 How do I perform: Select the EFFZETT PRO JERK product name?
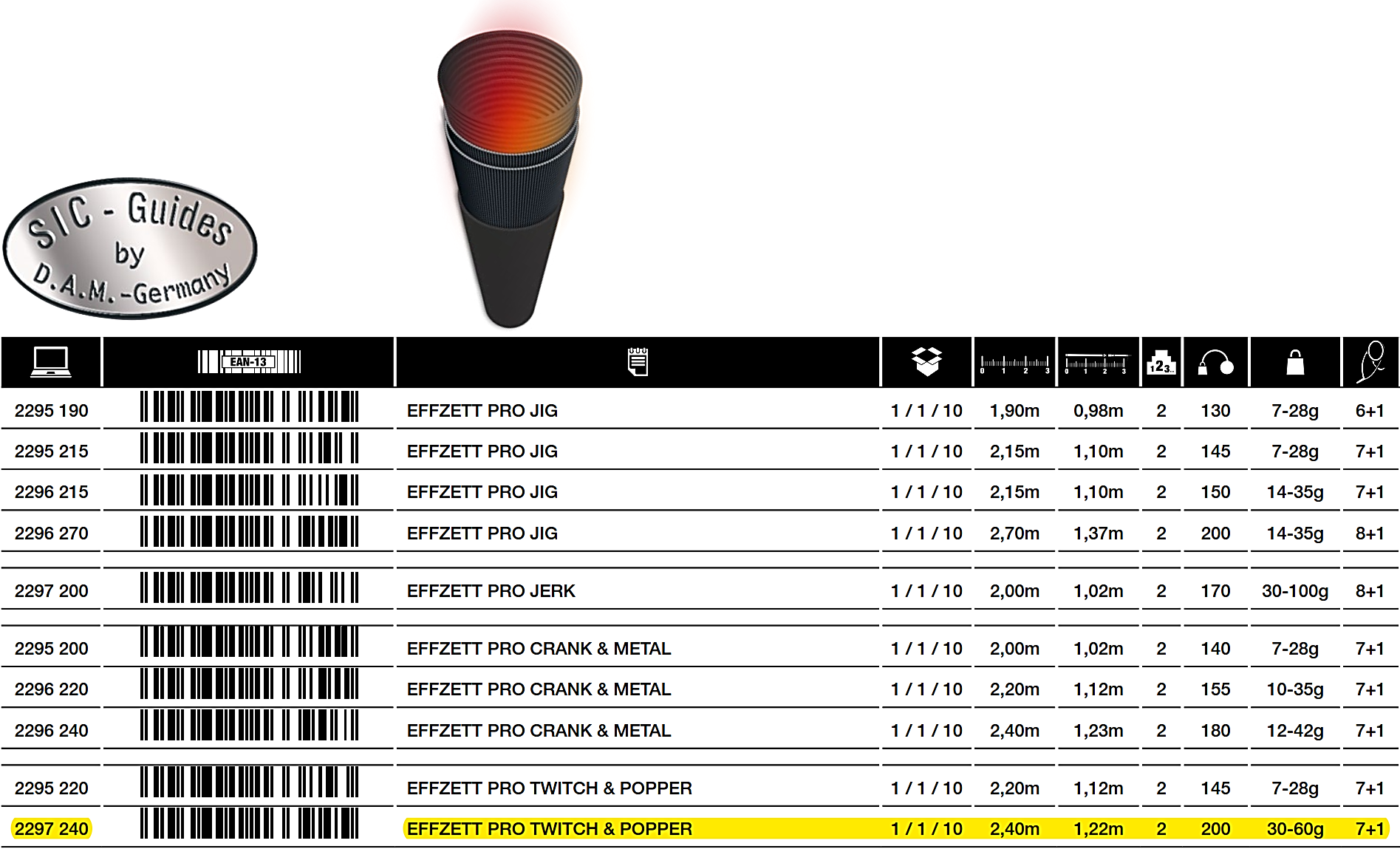(x=491, y=591)
